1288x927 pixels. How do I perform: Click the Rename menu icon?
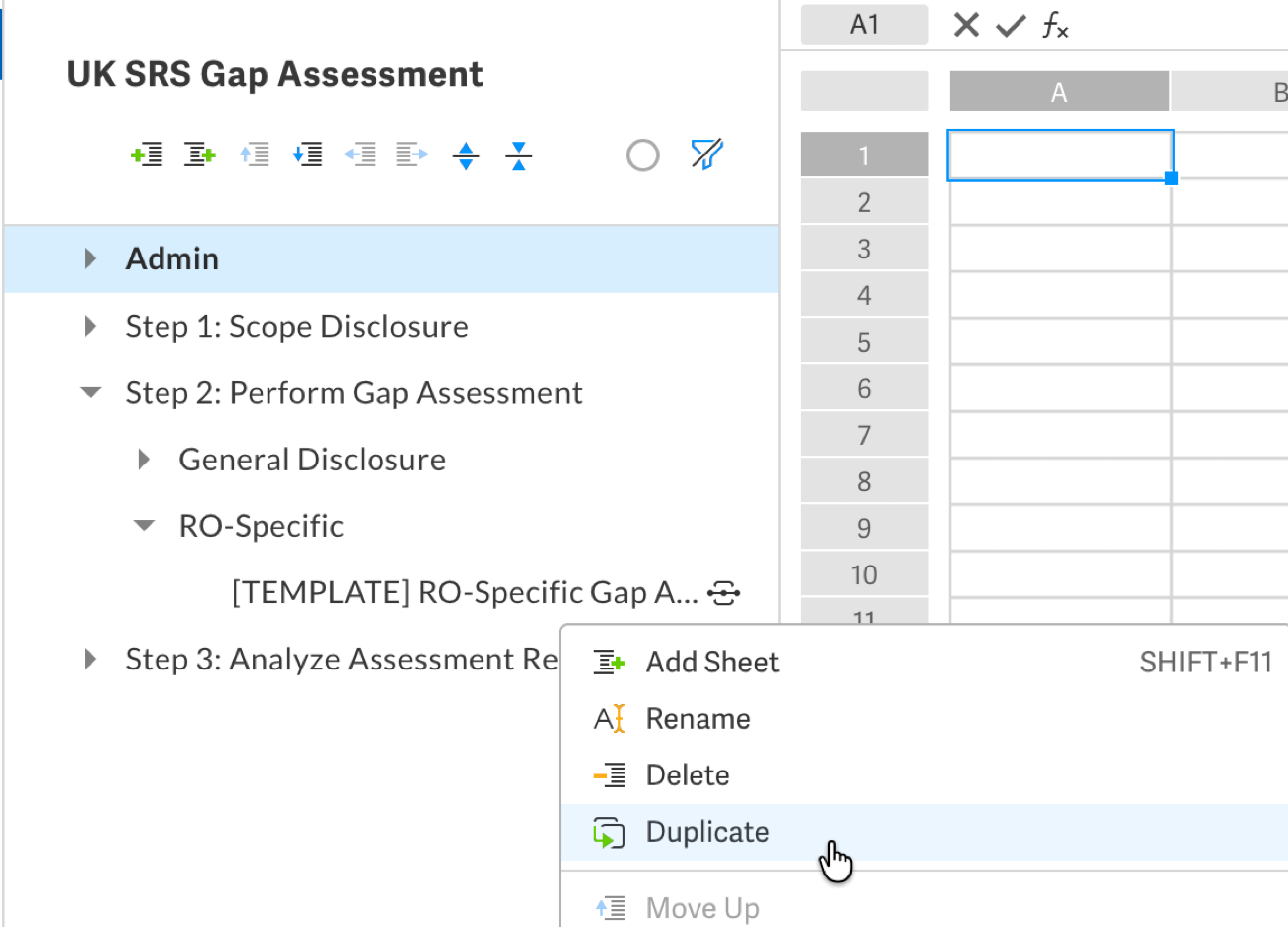(609, 718)
